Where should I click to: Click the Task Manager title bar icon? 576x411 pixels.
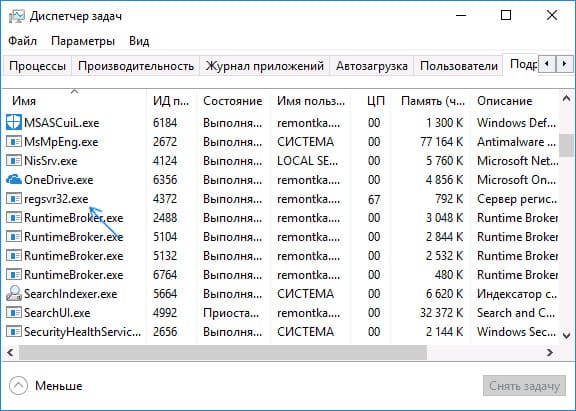click(17, 16)
